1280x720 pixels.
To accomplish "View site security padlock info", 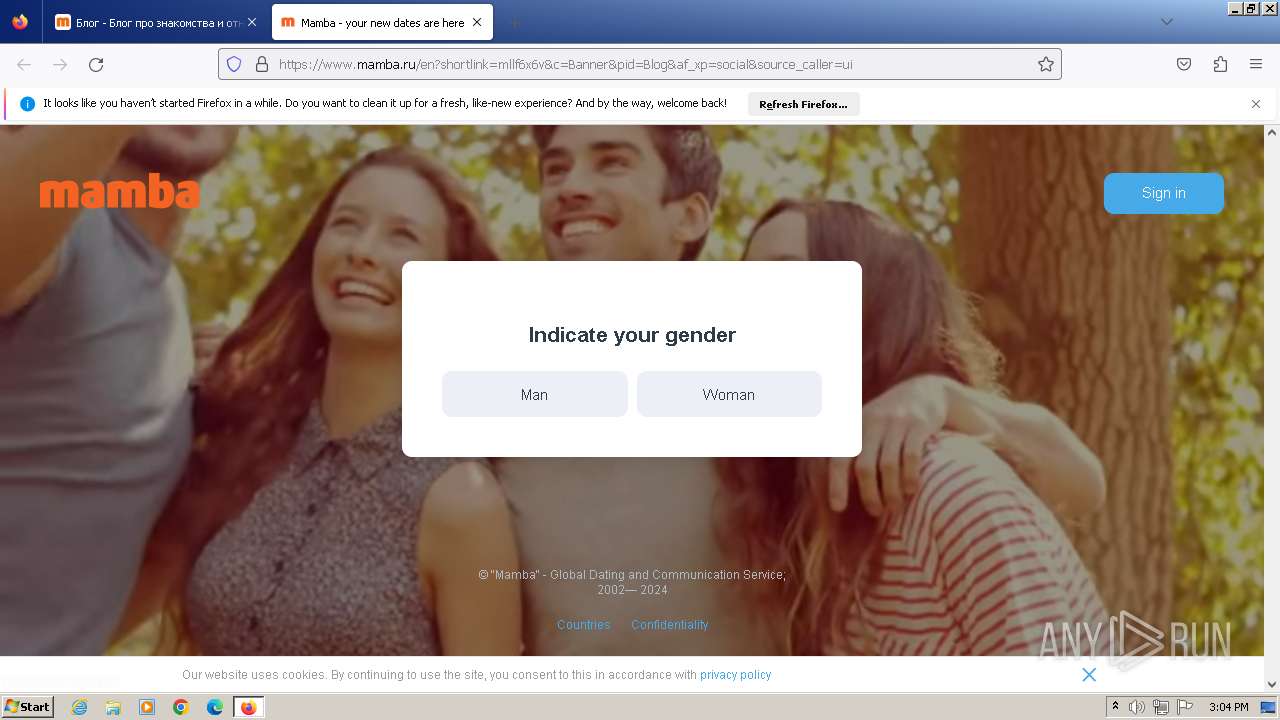I will point(262,64).
